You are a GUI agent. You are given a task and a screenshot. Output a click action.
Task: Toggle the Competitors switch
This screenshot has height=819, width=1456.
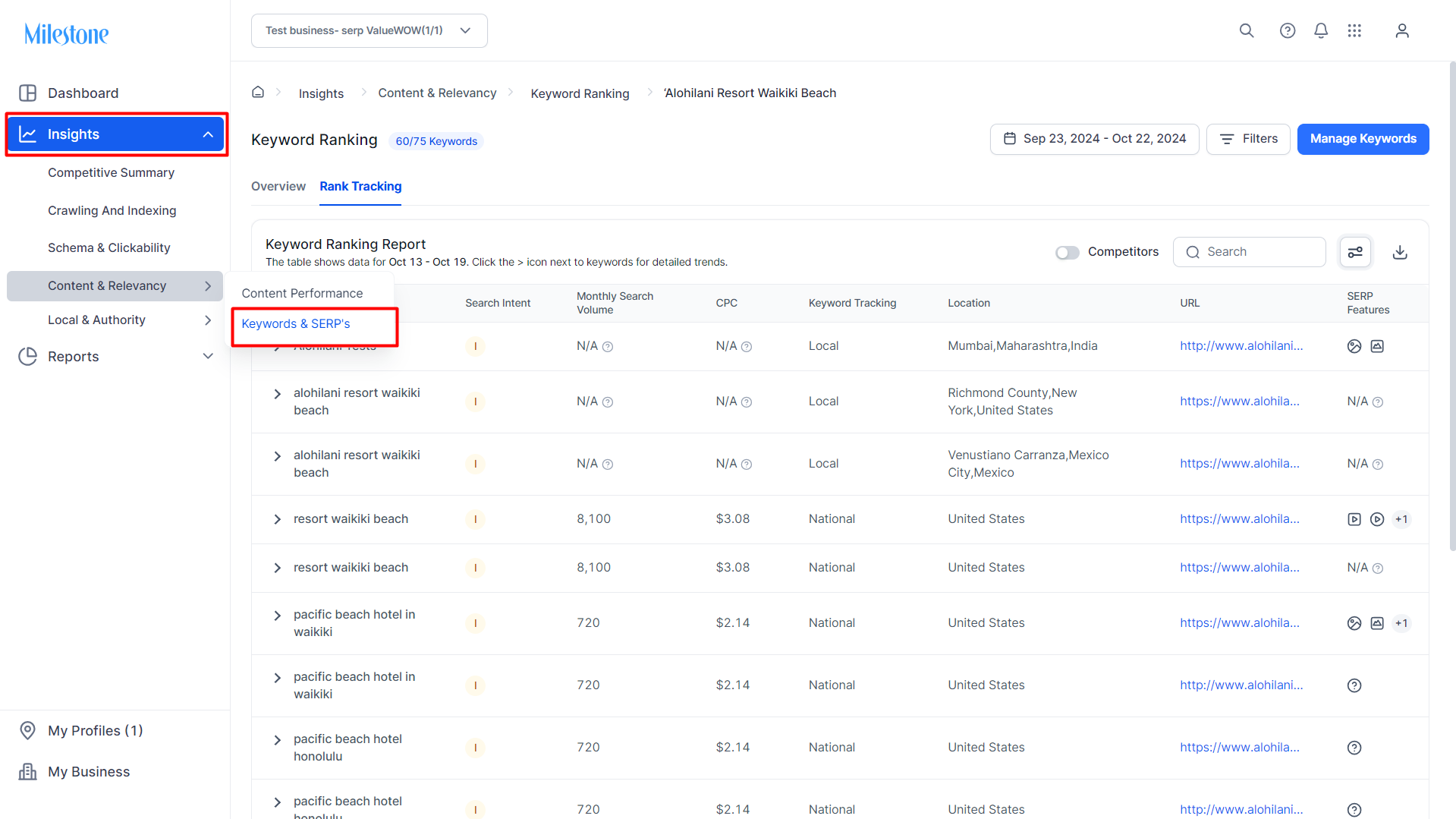pos(1068,253)
